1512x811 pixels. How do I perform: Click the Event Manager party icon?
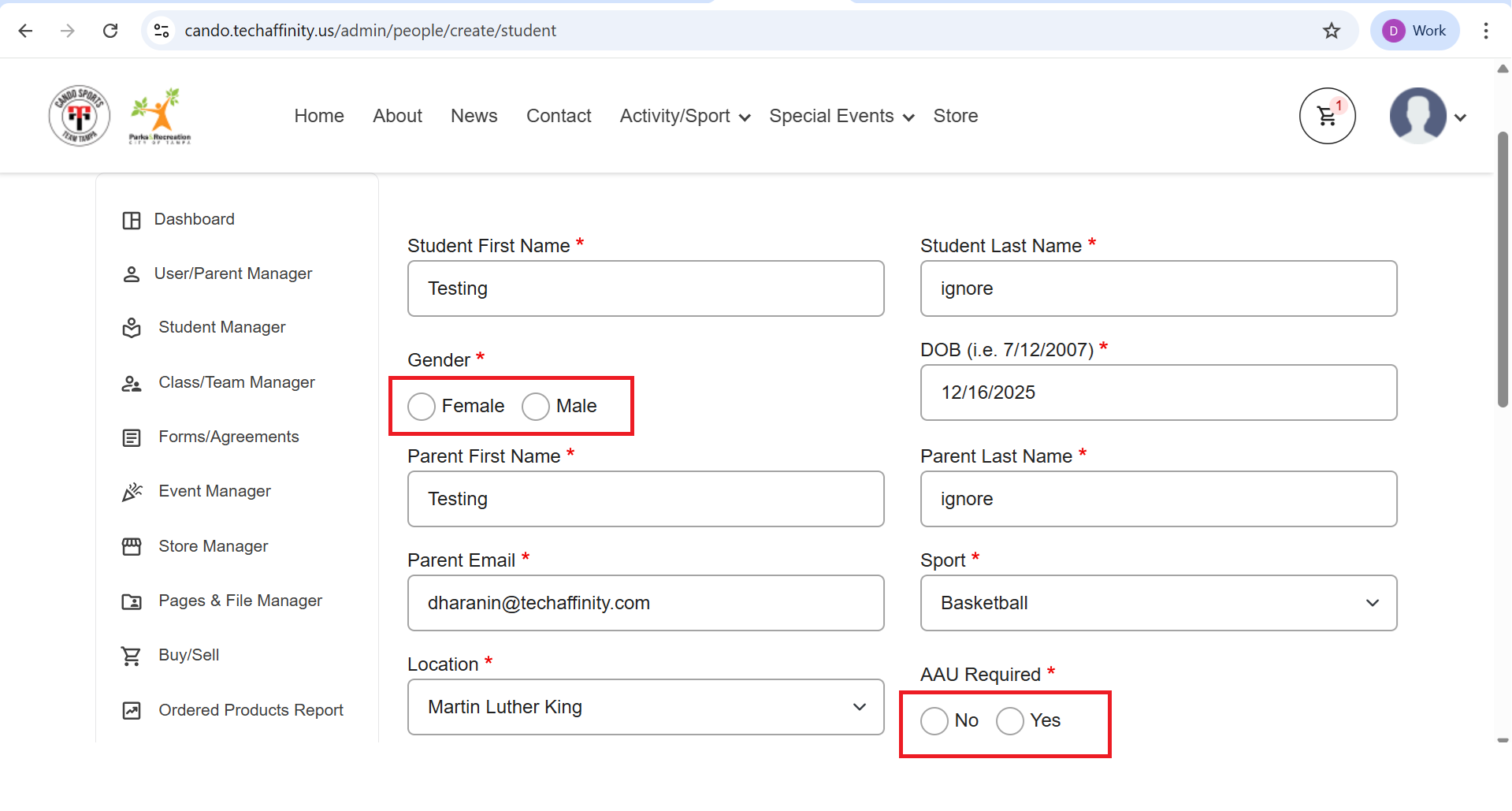(132, 492)
